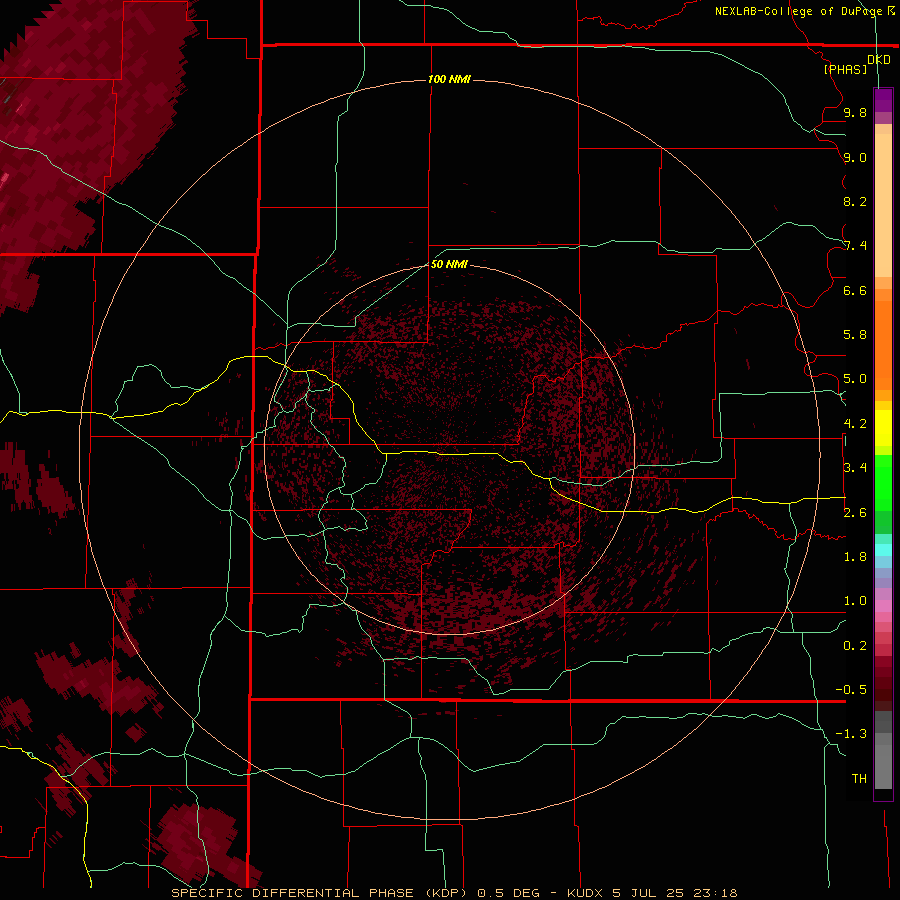Click the 8.2 value on the color scale
This screenshot has width=900, height=900.
(x=855, y=201)
